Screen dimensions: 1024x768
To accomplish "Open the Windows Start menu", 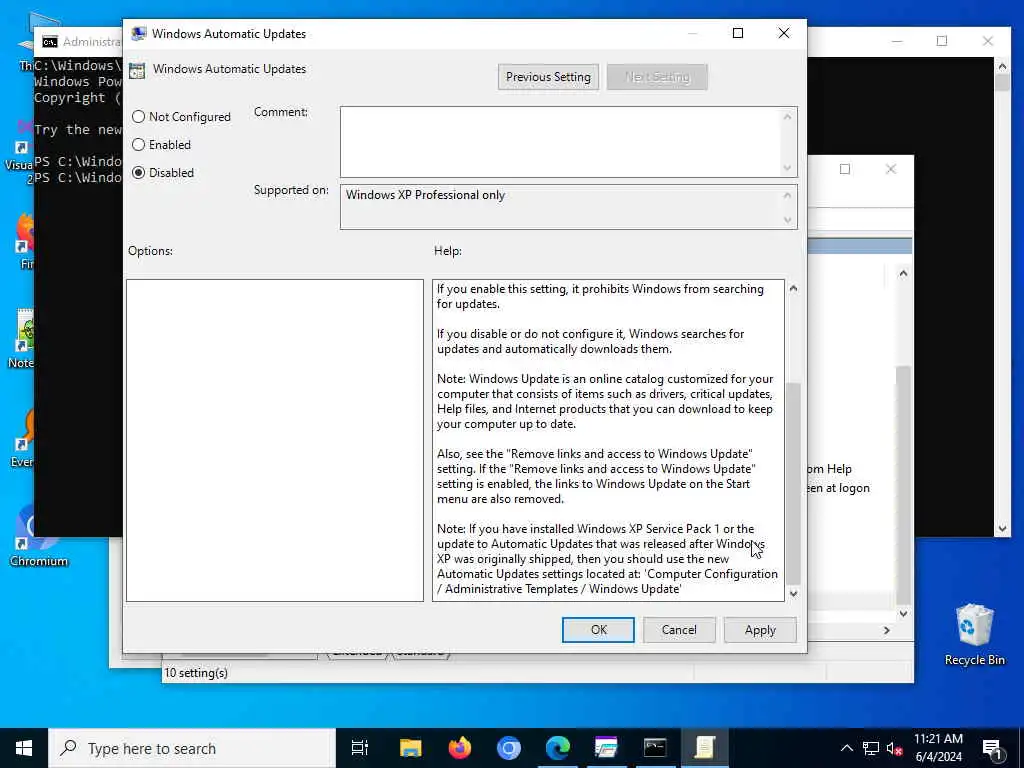I will [x=24, y=748].
